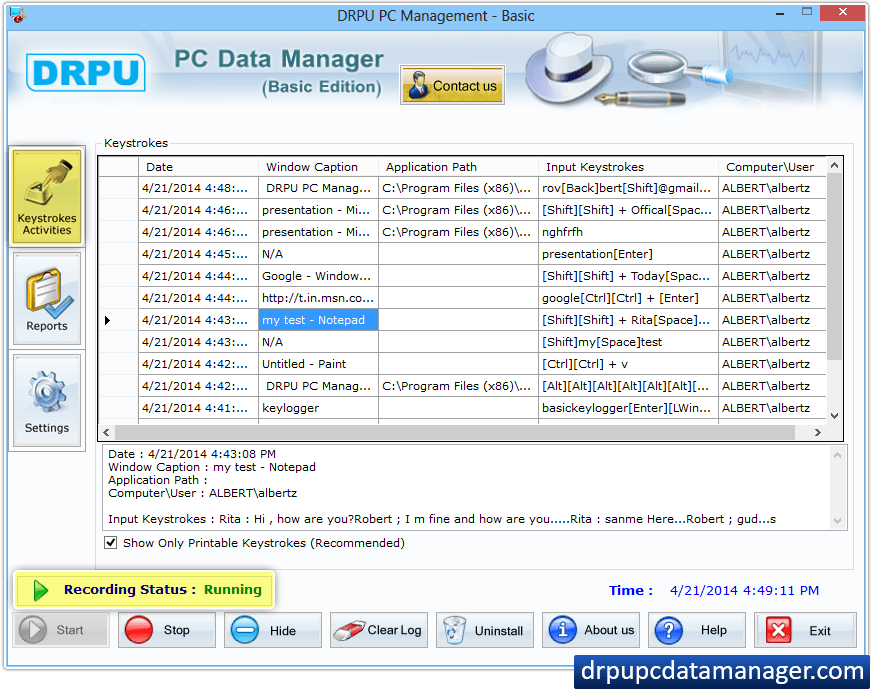Toggle Show Only Printable Keystrokes checkbox
The image size is (871, 690).
[x=111, y=543]
